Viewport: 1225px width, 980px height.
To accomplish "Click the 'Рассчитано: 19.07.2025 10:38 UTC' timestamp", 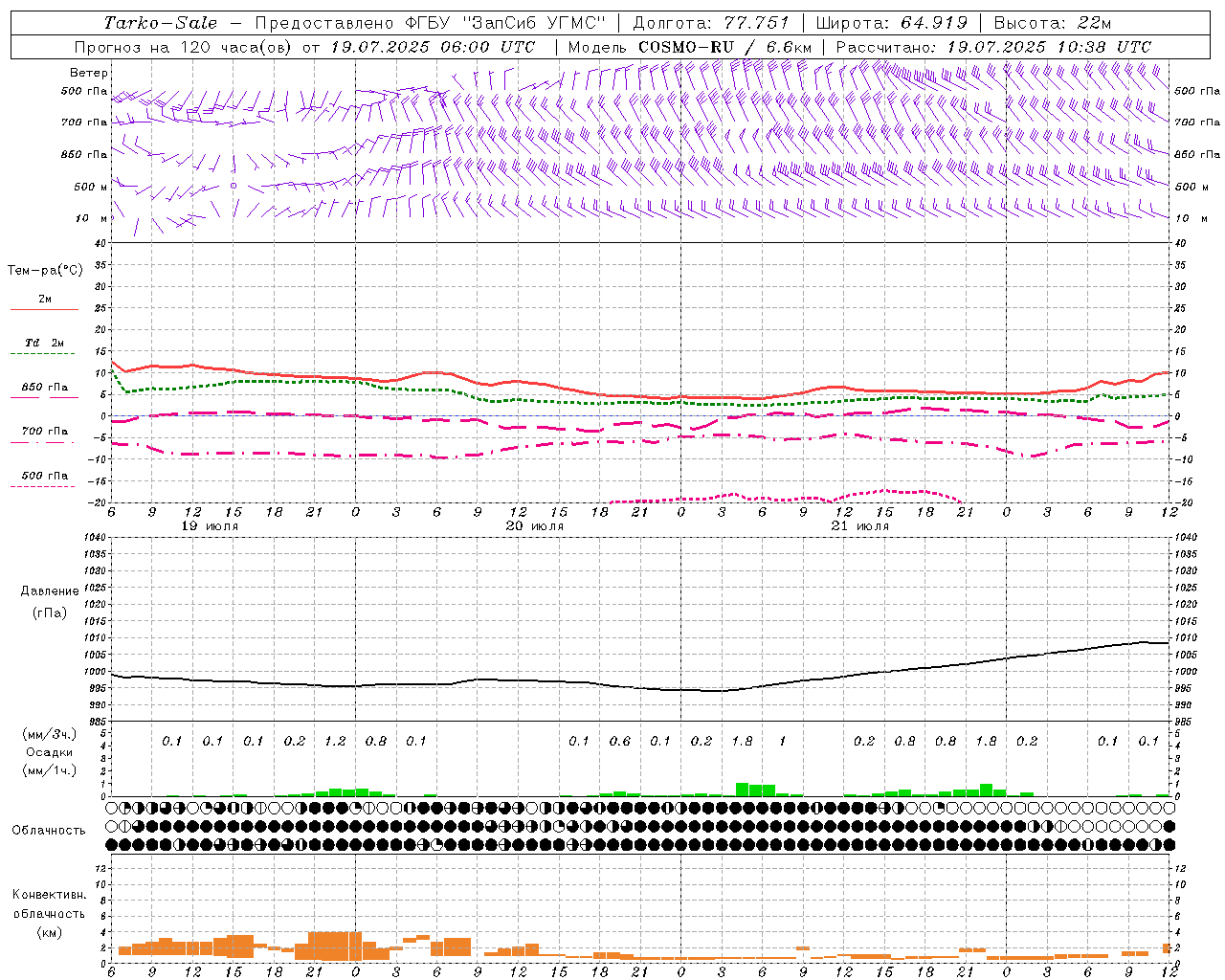I will tap(993, 47).
